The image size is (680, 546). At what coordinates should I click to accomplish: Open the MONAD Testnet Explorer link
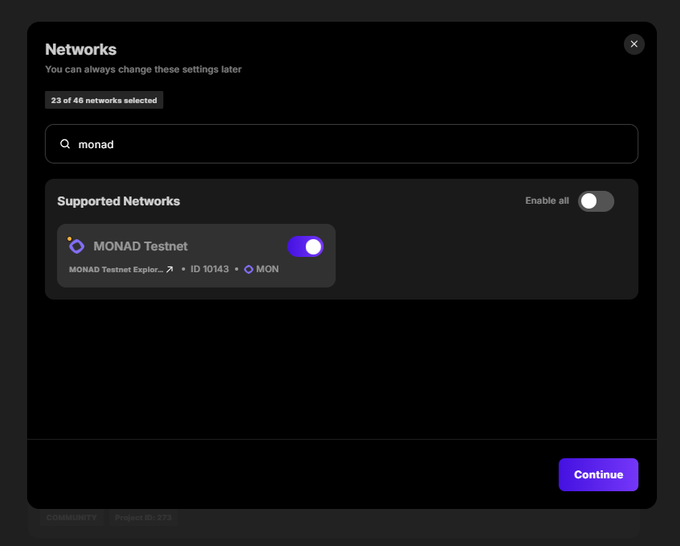pyautogui.click(x=116, y=269)
